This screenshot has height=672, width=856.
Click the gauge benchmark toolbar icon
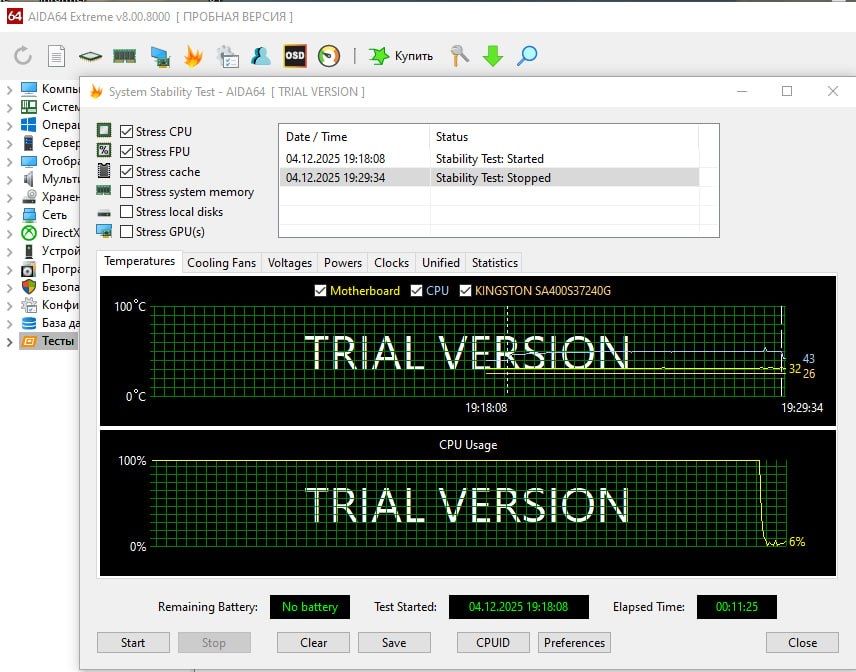pyautogui.click(x=329, y=56)
